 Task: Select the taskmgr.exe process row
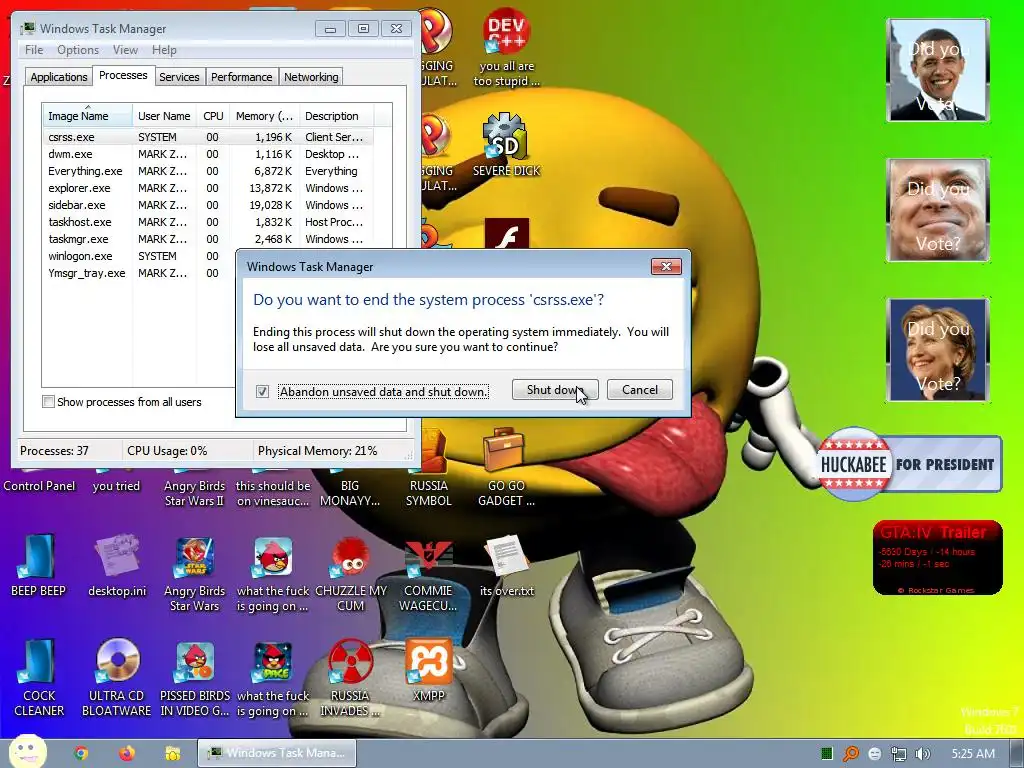click(208, 239)
